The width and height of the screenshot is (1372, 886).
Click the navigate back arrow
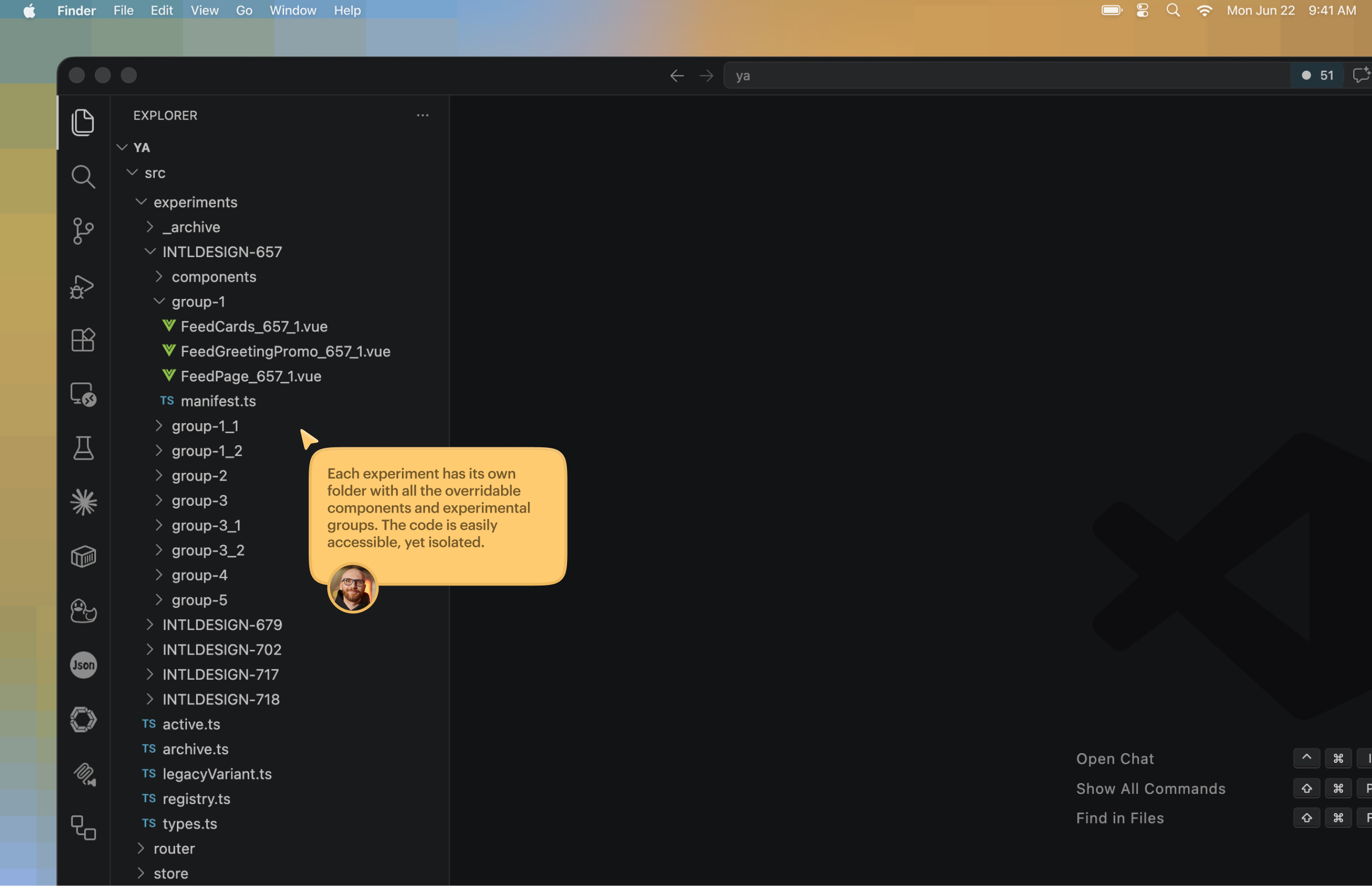677,76
